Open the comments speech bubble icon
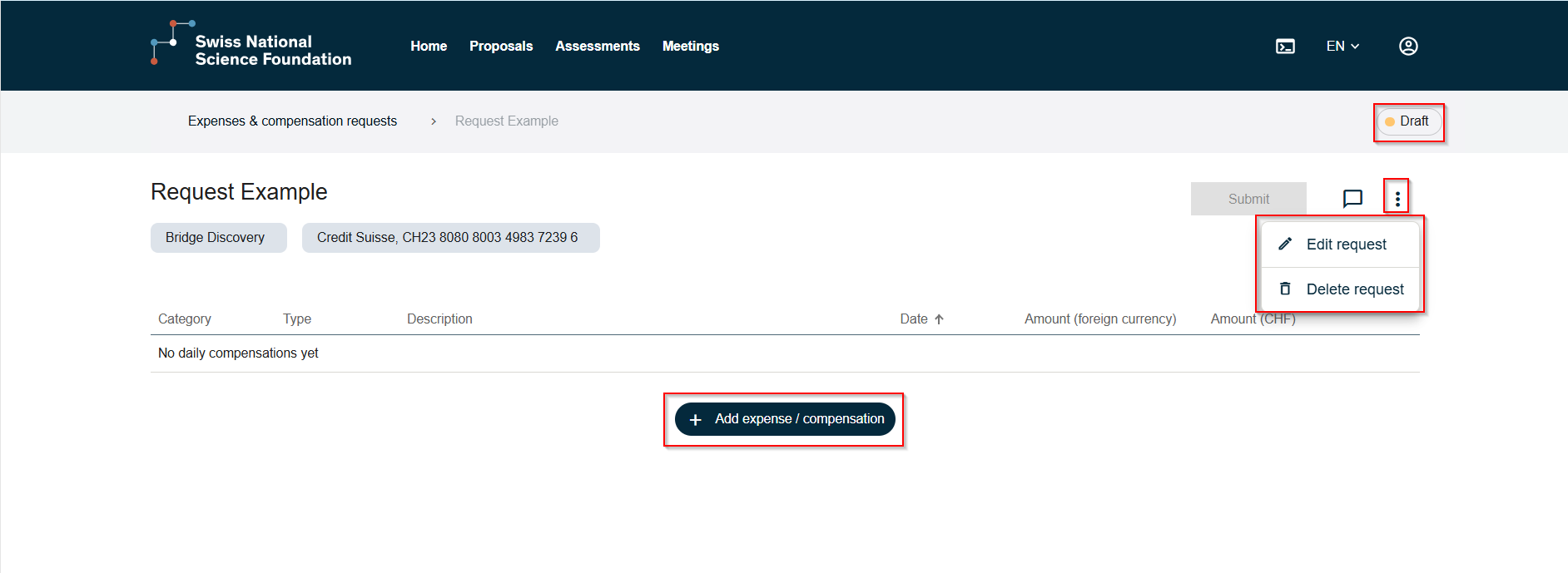This screenshot has height=573, width=1568. 1352,199
